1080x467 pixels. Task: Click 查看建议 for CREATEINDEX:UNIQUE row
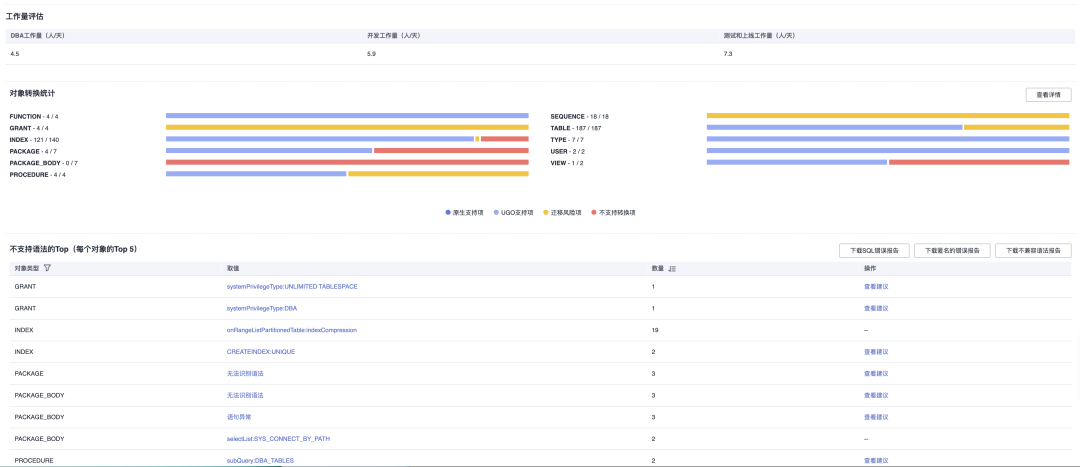[876, 351]
